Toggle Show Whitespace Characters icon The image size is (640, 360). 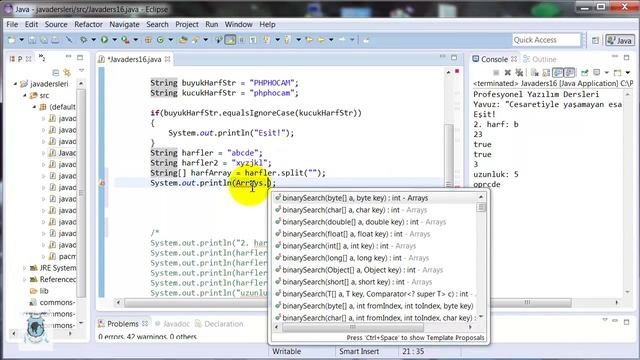pyautogui.click(x=253, y=40)
